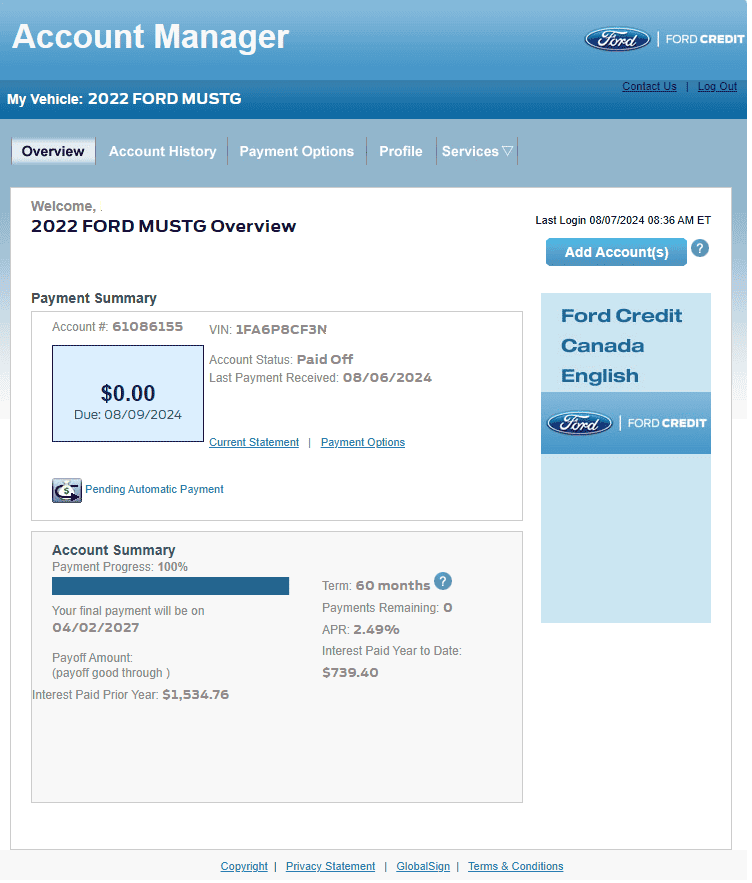Click the 60 months term value
This screenshot has width=752, height=883.
coord(395,588)
